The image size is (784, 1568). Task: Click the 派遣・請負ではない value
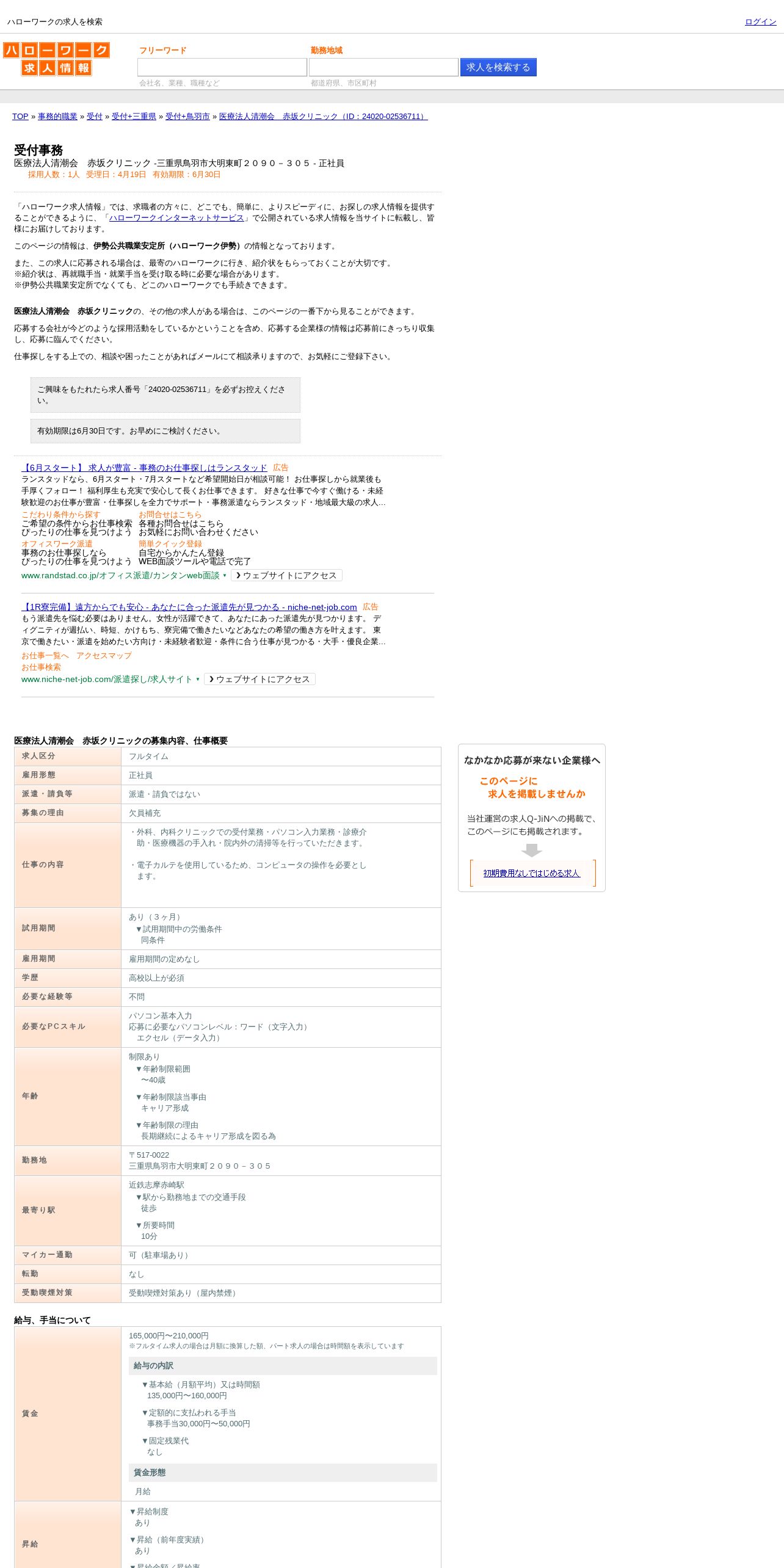click(x=164, y=795)
